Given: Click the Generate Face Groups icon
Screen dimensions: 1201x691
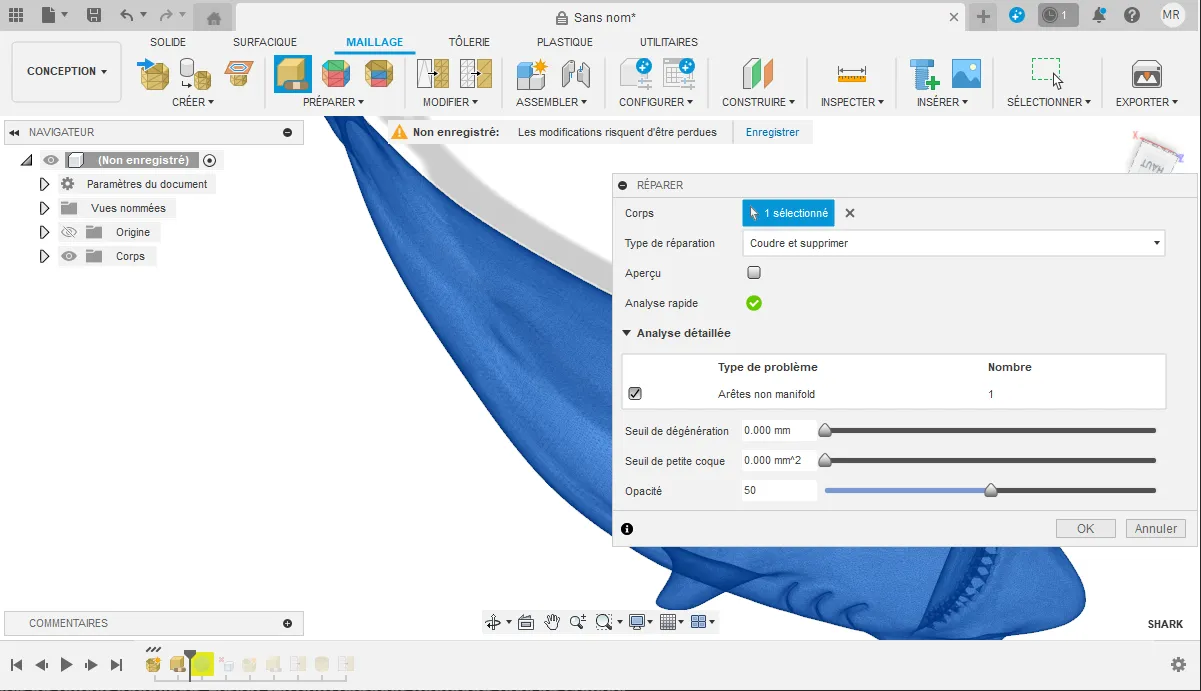Looking at the screenshot, I should pyautogui.click(x=336, y=74).
